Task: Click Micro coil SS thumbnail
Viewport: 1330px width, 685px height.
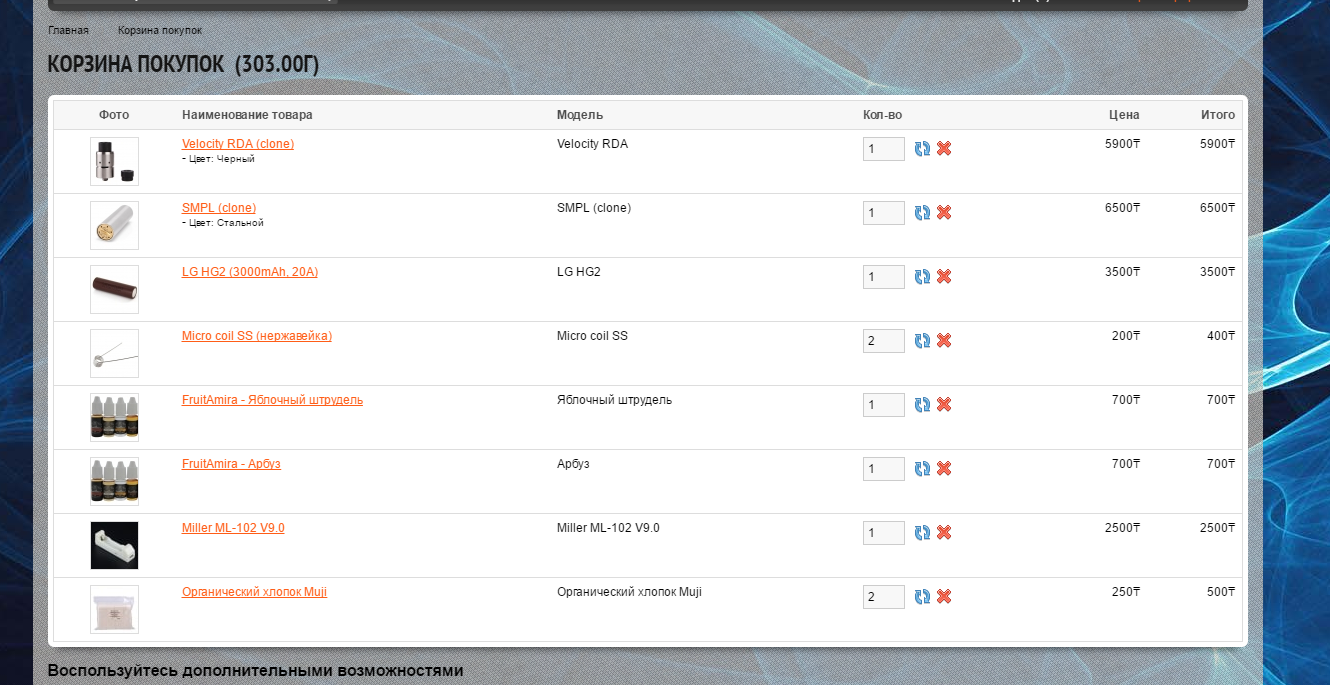Action: pos(114,353)
